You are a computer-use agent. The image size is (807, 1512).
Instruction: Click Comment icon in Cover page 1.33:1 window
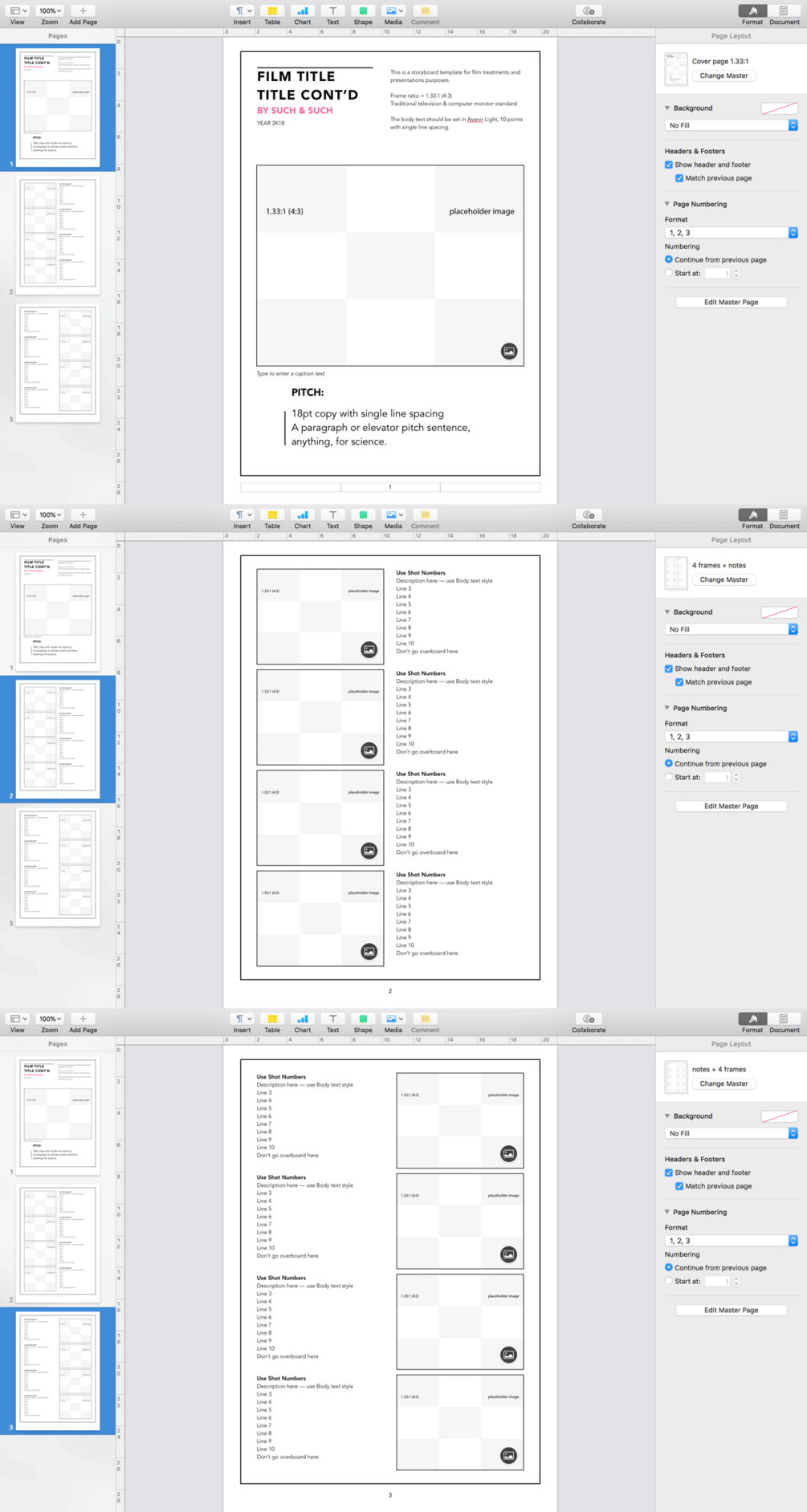click(x=425, y=11)
